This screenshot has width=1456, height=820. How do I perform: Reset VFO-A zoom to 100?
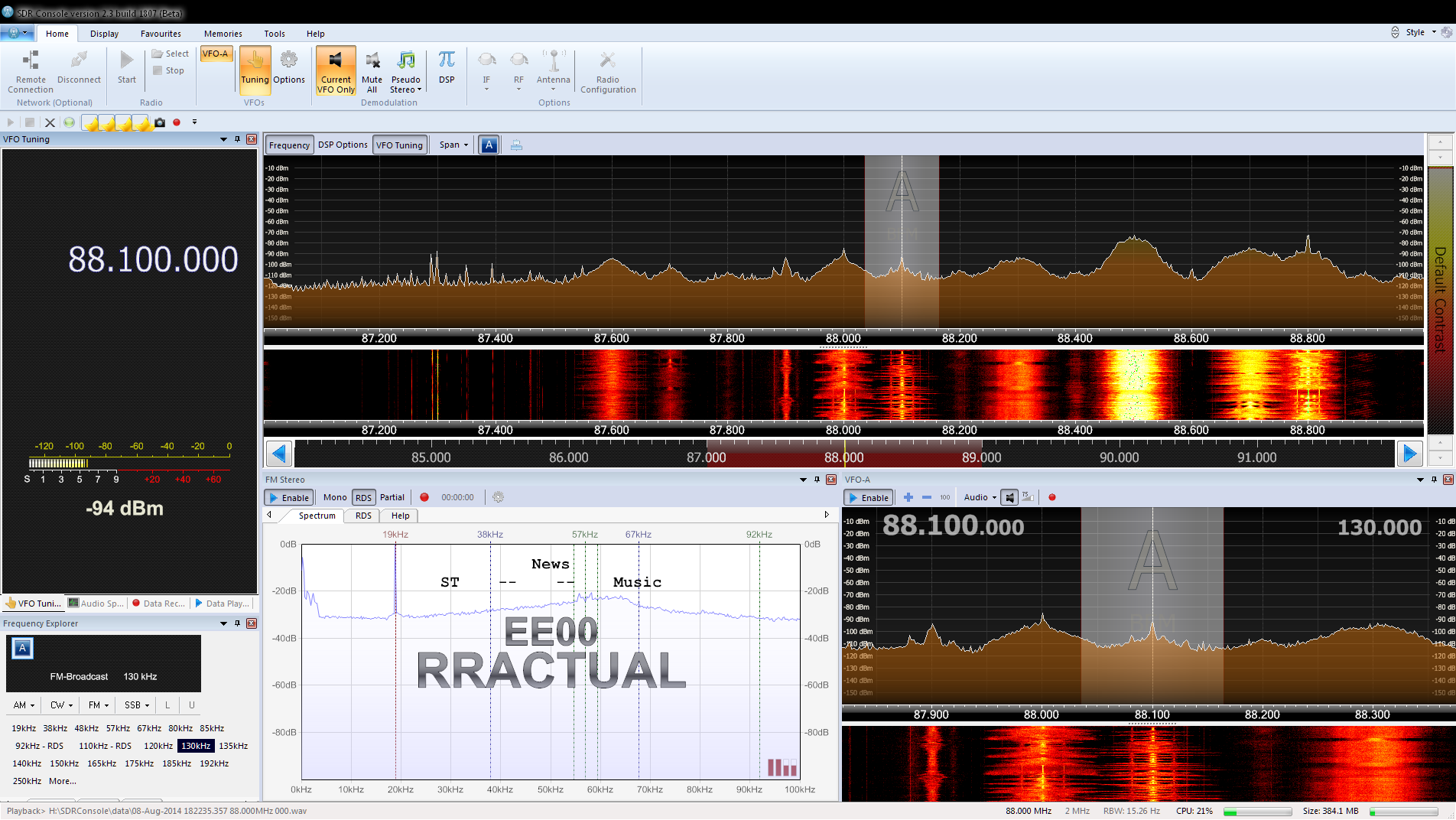point(945,497)
